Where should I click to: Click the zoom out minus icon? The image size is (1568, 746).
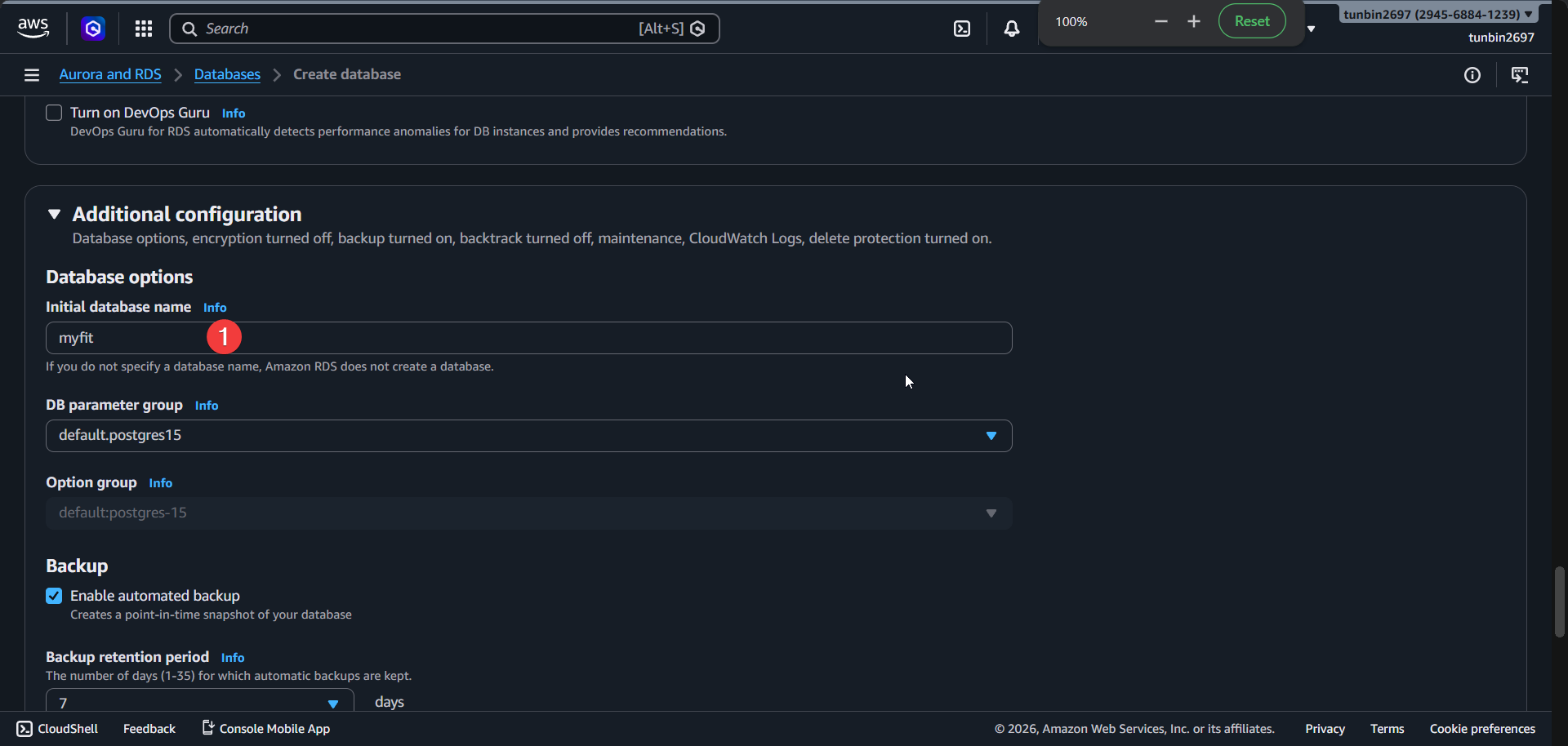click(x=1160, y=21)
